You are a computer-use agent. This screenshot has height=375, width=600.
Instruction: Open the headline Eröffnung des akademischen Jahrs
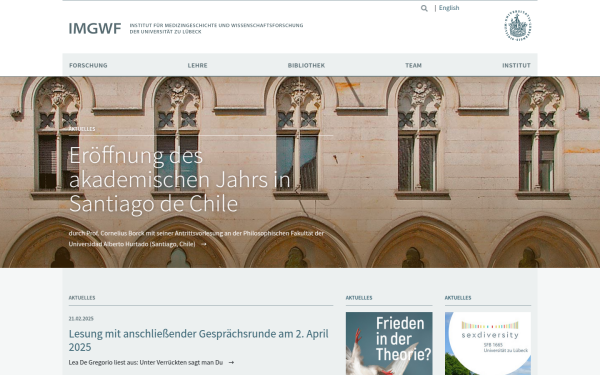[x=180, y=179]
